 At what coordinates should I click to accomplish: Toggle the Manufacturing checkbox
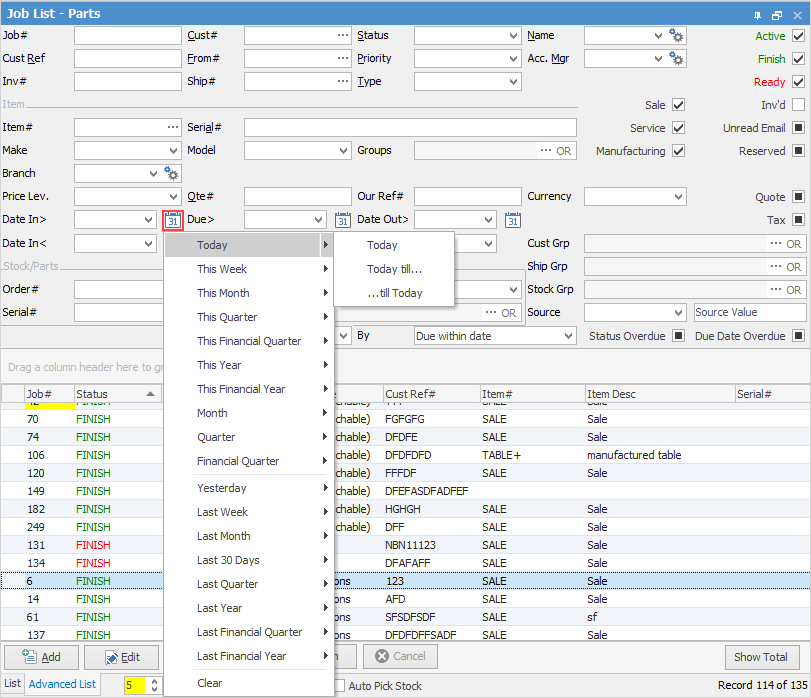coord(678,151)
